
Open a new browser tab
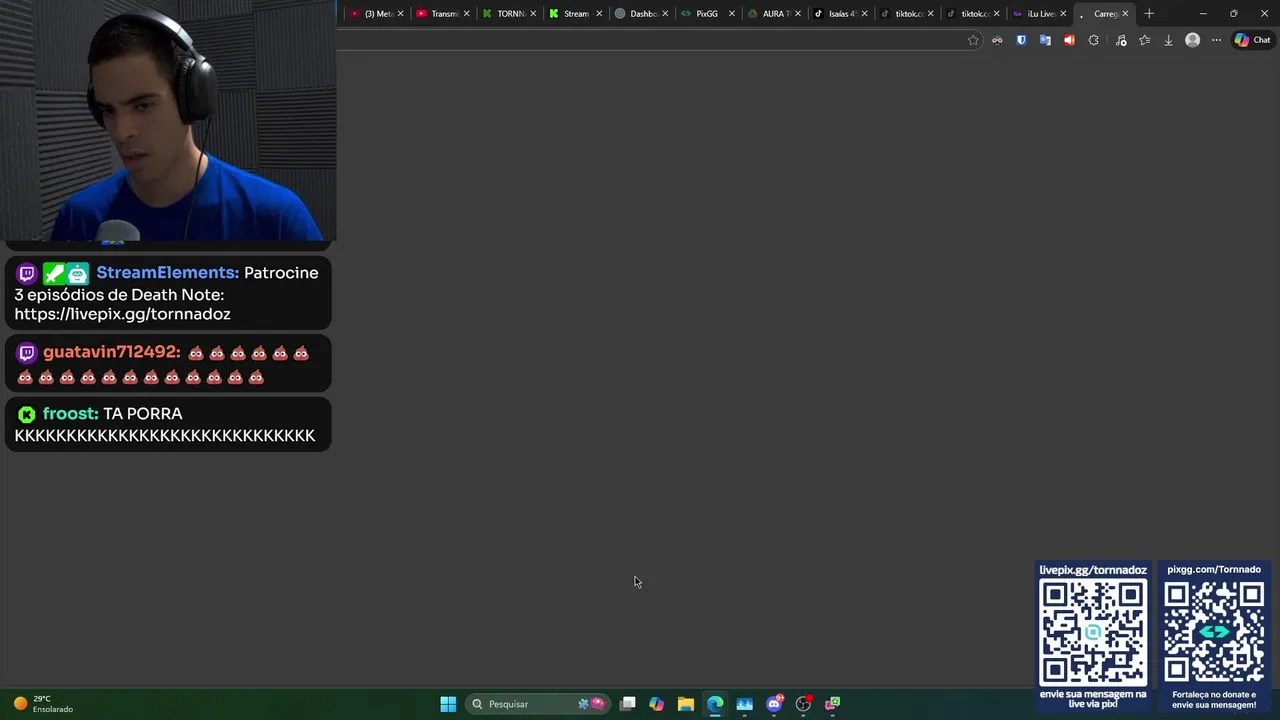point(1149,14)
